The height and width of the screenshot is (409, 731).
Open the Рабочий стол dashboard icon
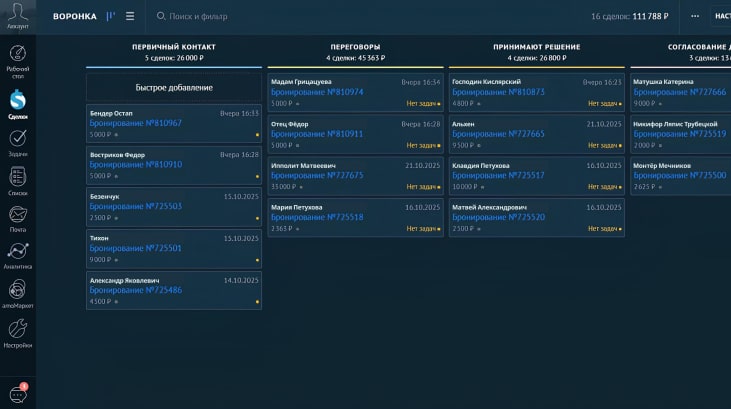pos(17,58)
